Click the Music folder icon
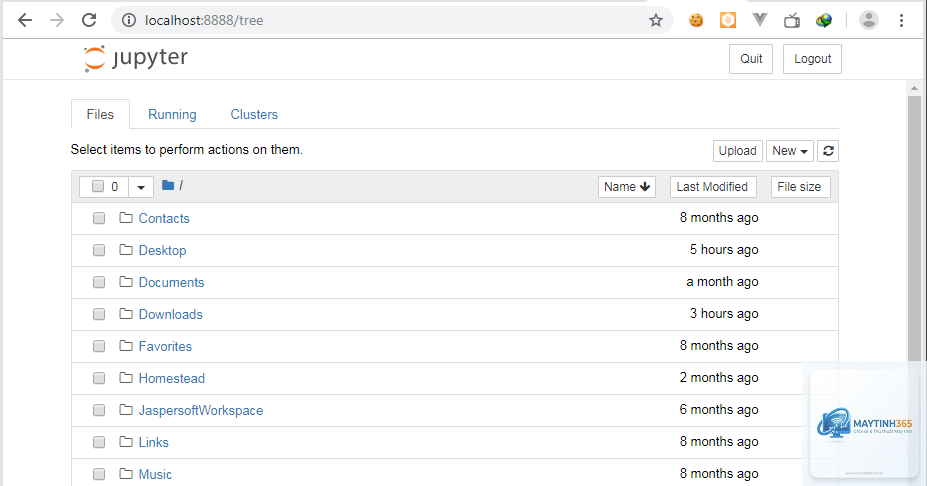This screenshot has height=486, width=927. click(x=125, y=473)
